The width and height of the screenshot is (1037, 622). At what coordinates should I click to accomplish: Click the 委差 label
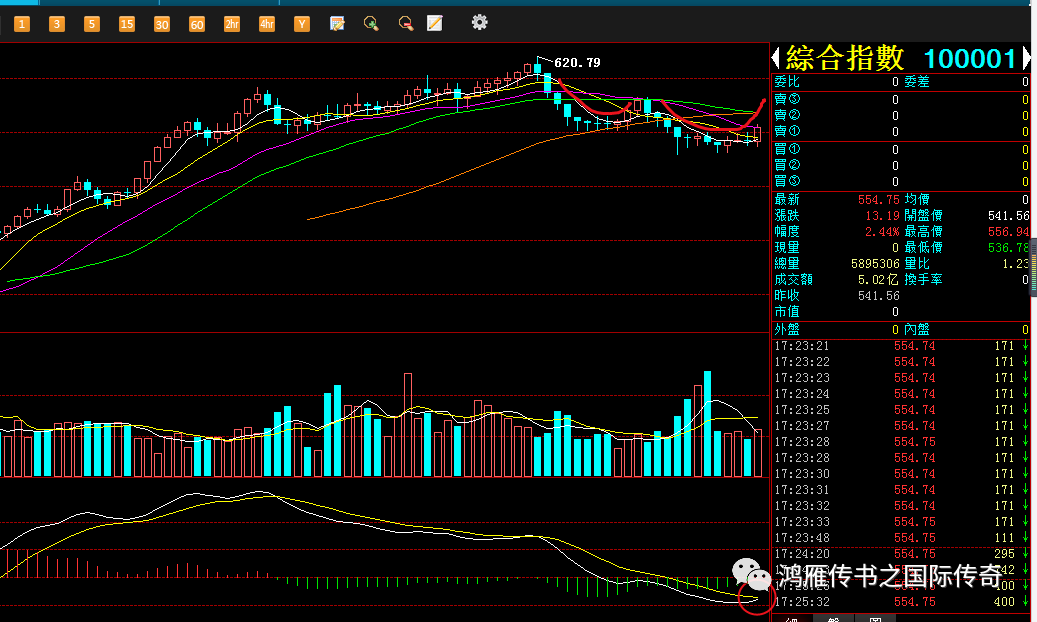[917, 81]
